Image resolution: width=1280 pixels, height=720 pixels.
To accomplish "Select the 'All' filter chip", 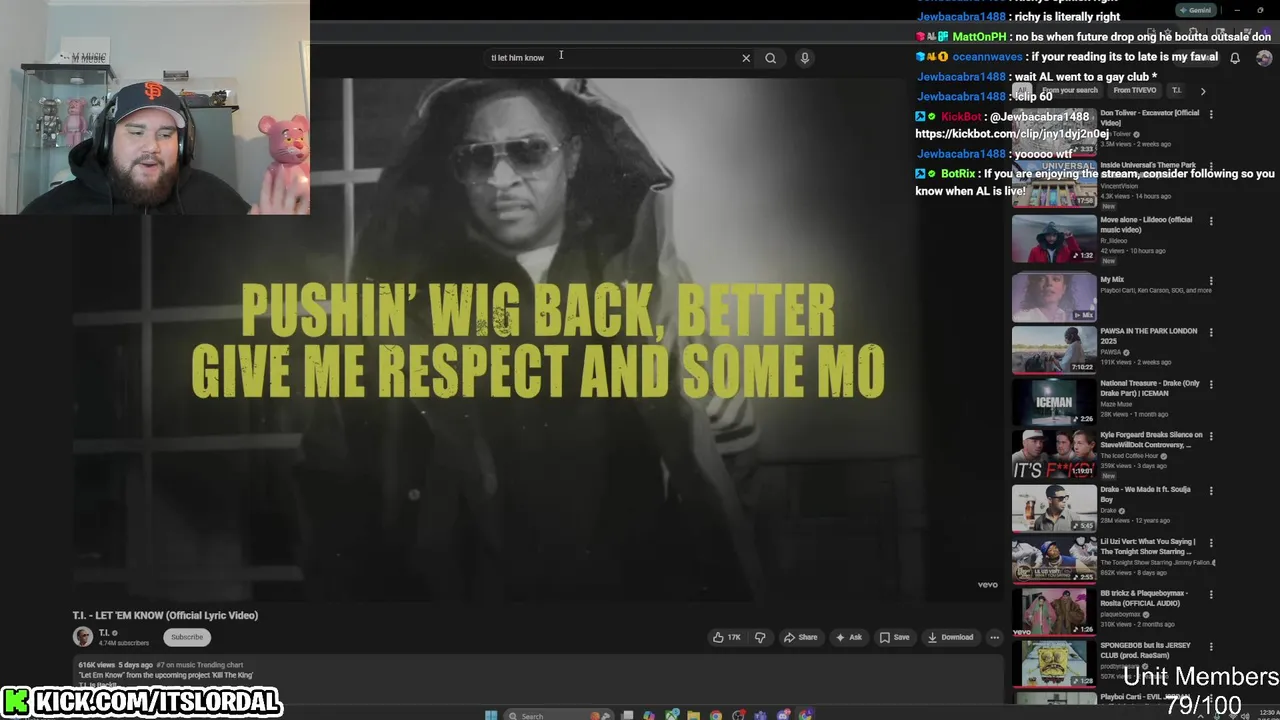I will pos(1021,90).
